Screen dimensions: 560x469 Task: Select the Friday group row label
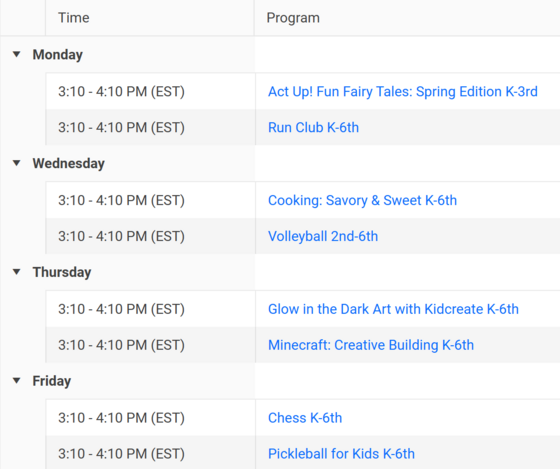[51, 381]
